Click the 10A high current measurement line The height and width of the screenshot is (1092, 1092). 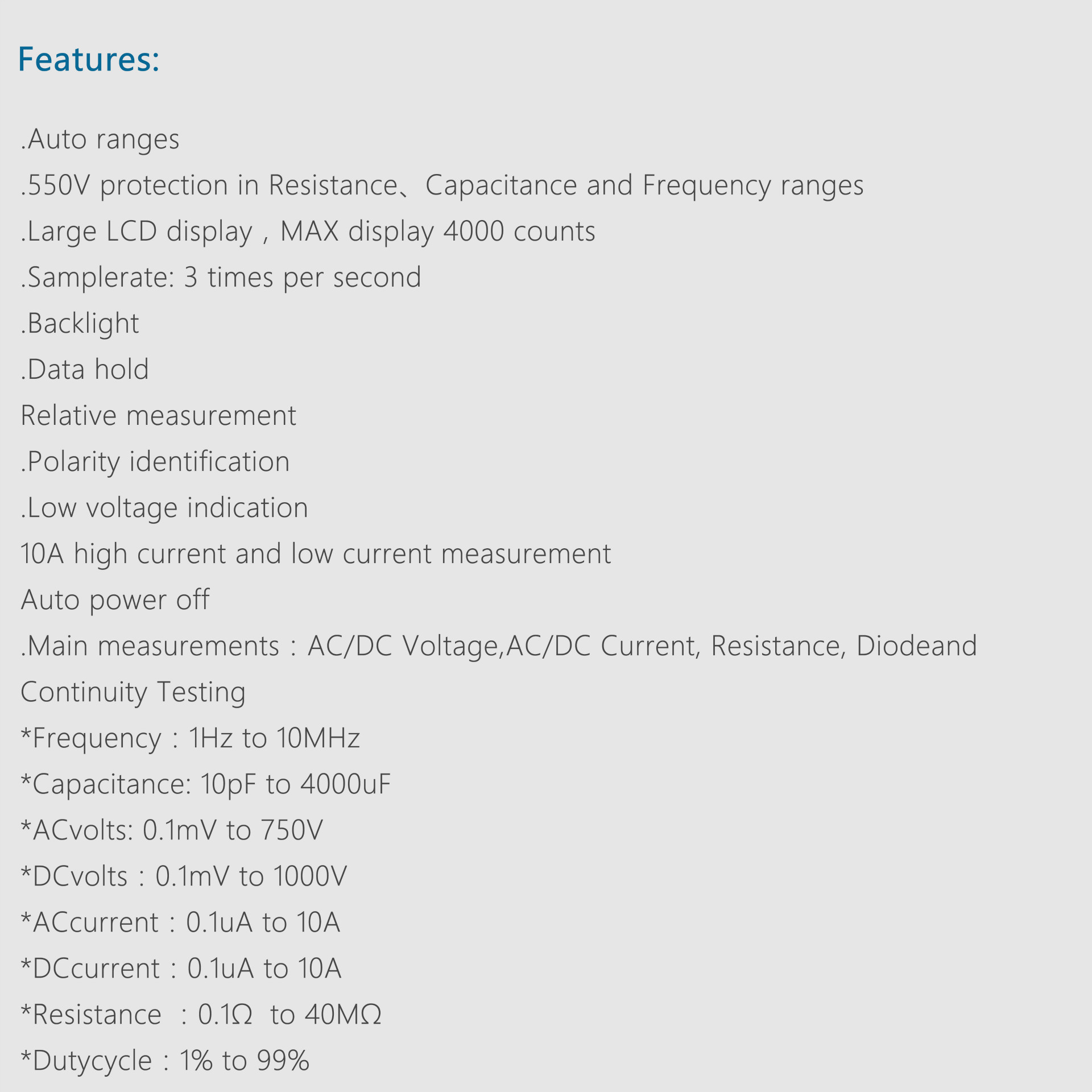(x=316, y=554)
